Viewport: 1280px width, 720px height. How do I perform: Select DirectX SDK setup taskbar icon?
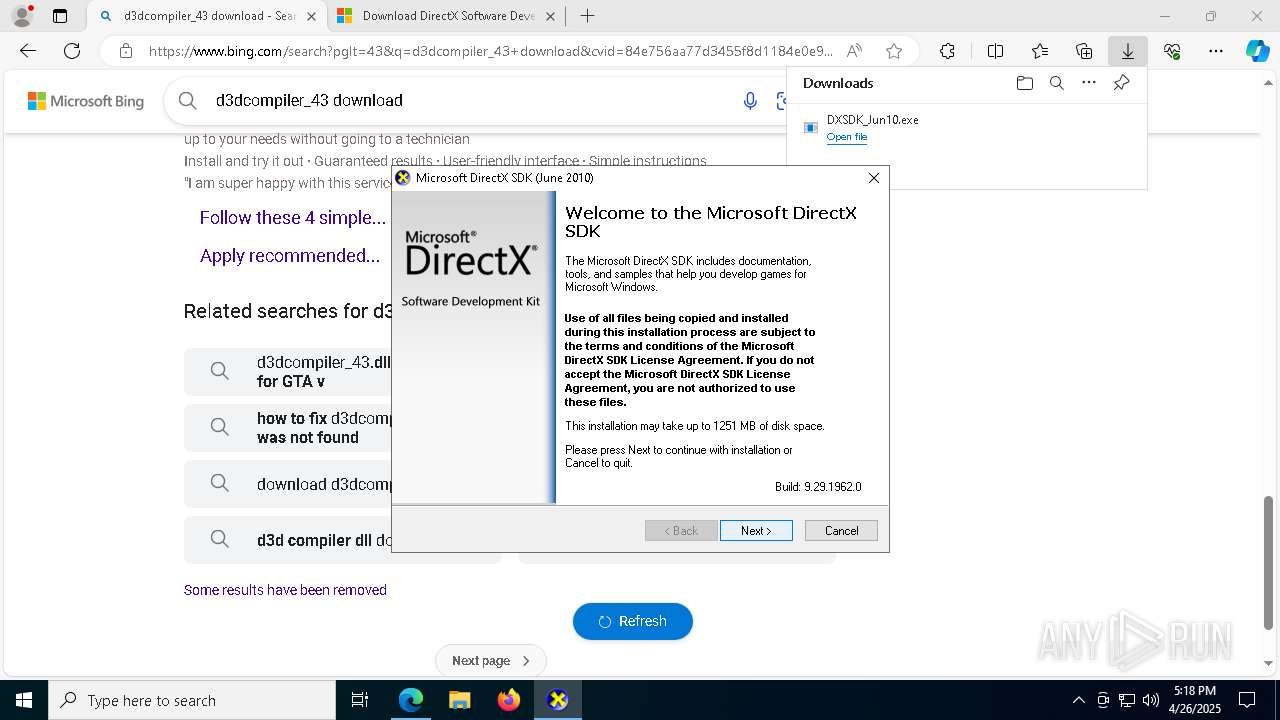pos(558,700)
